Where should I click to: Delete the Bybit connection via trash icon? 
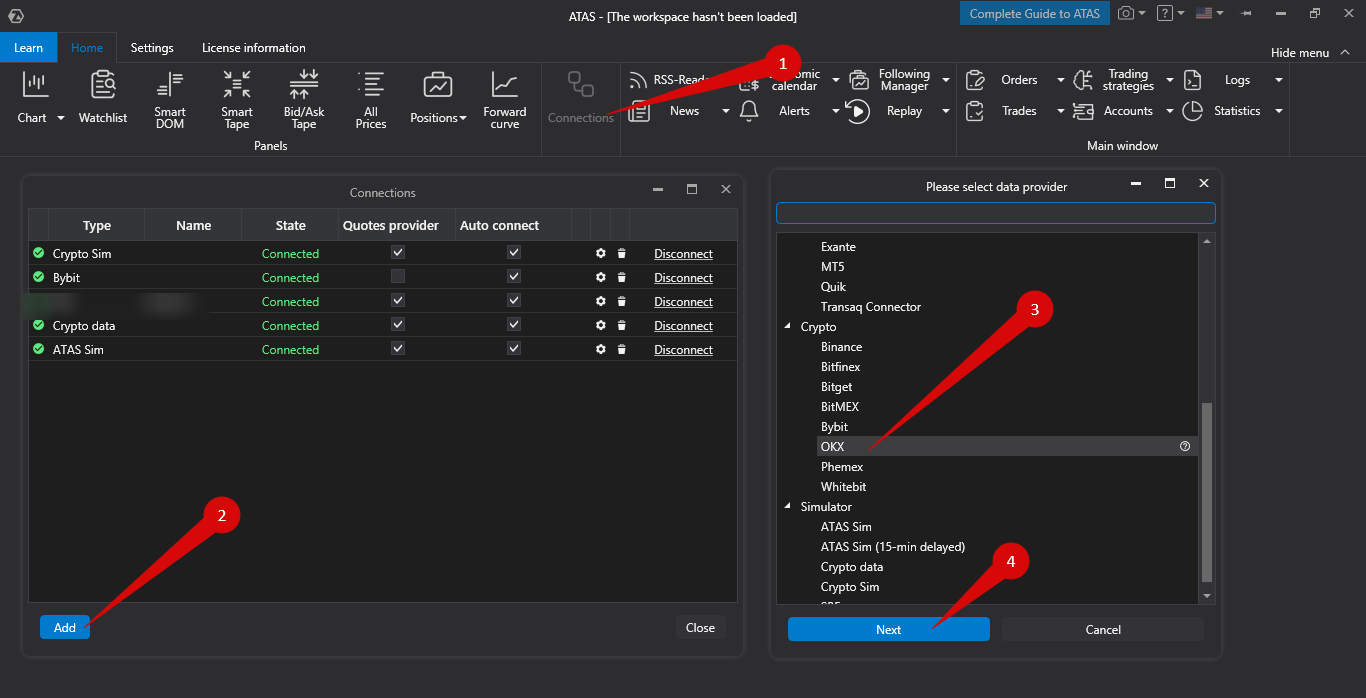pos(622,277)
